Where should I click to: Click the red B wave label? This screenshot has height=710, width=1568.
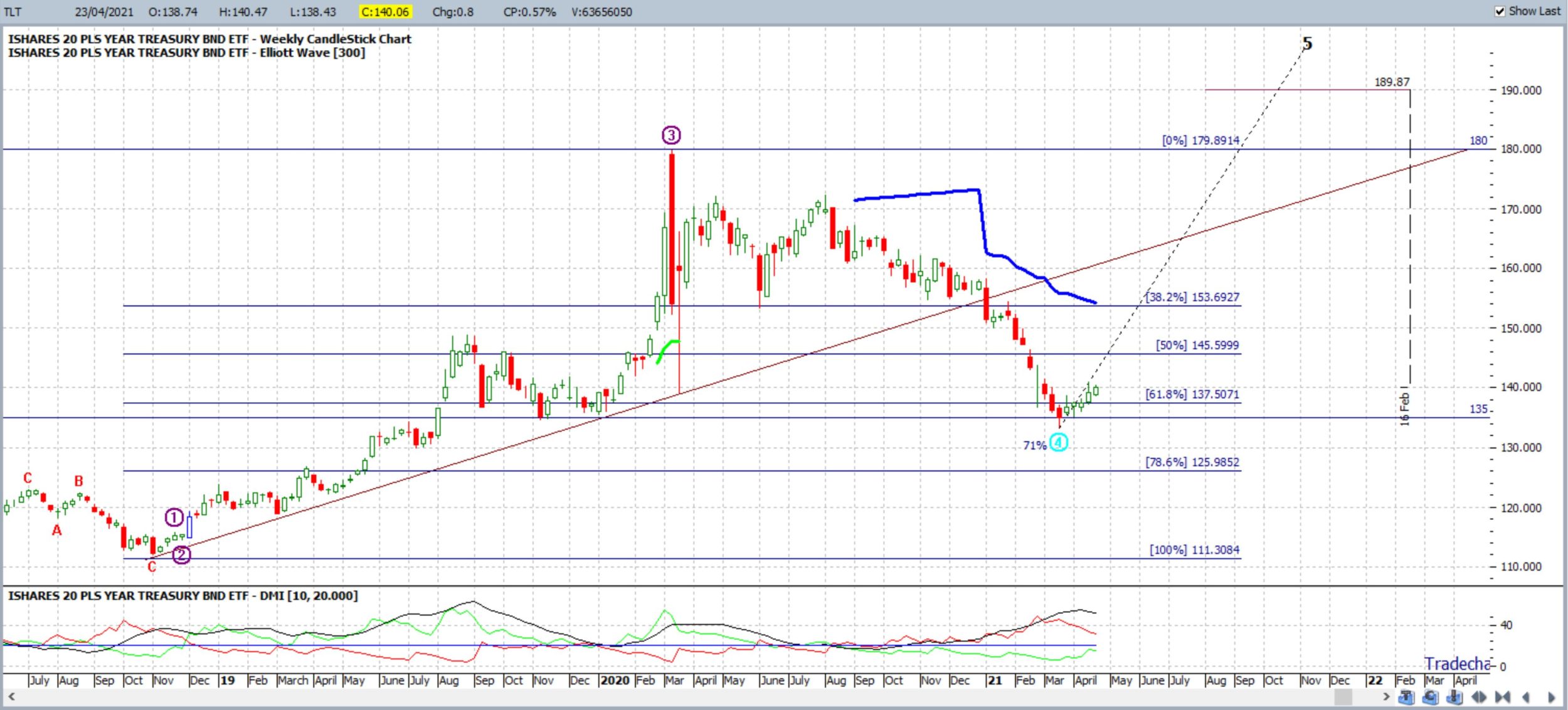tap(78, 481)
